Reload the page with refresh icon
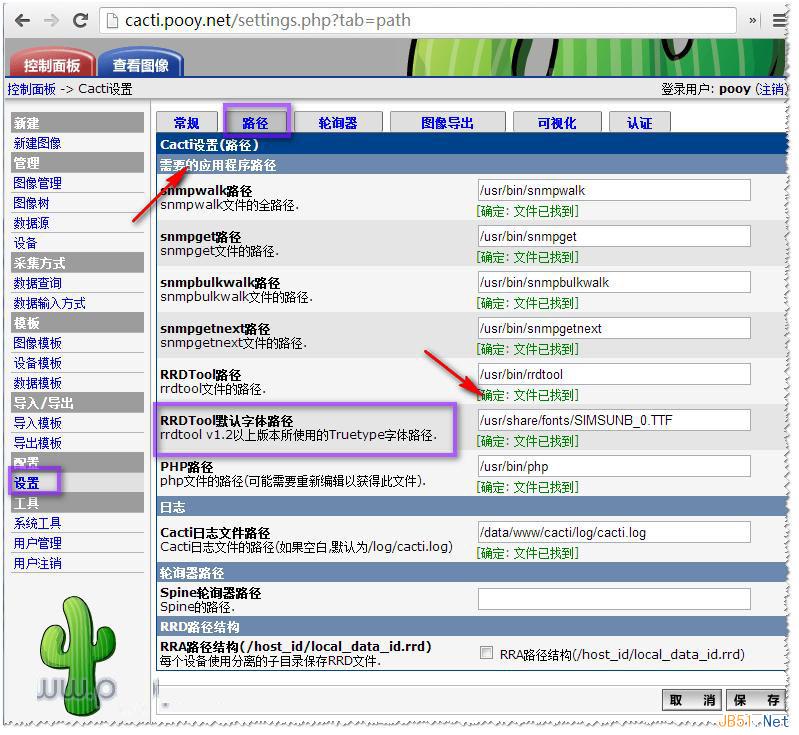Screen dimensions: 799x735 pyautogui.click(x=80, y=20)
